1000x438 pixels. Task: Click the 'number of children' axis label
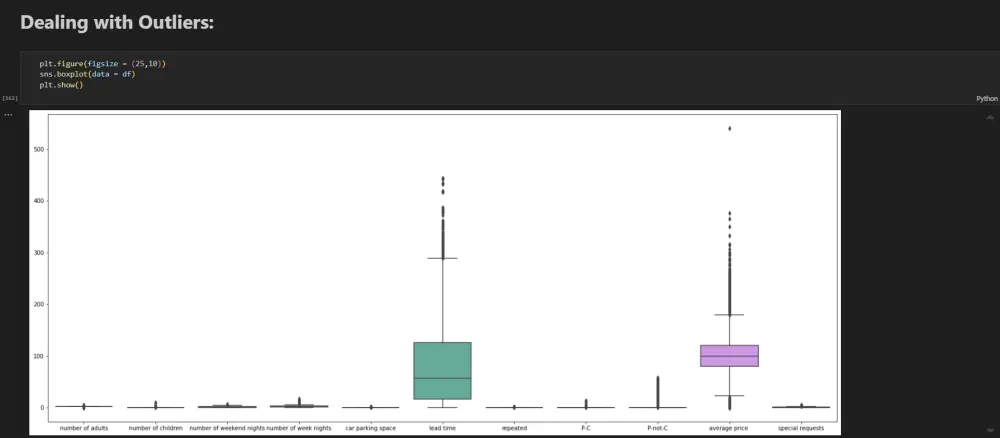coord(156,428)
